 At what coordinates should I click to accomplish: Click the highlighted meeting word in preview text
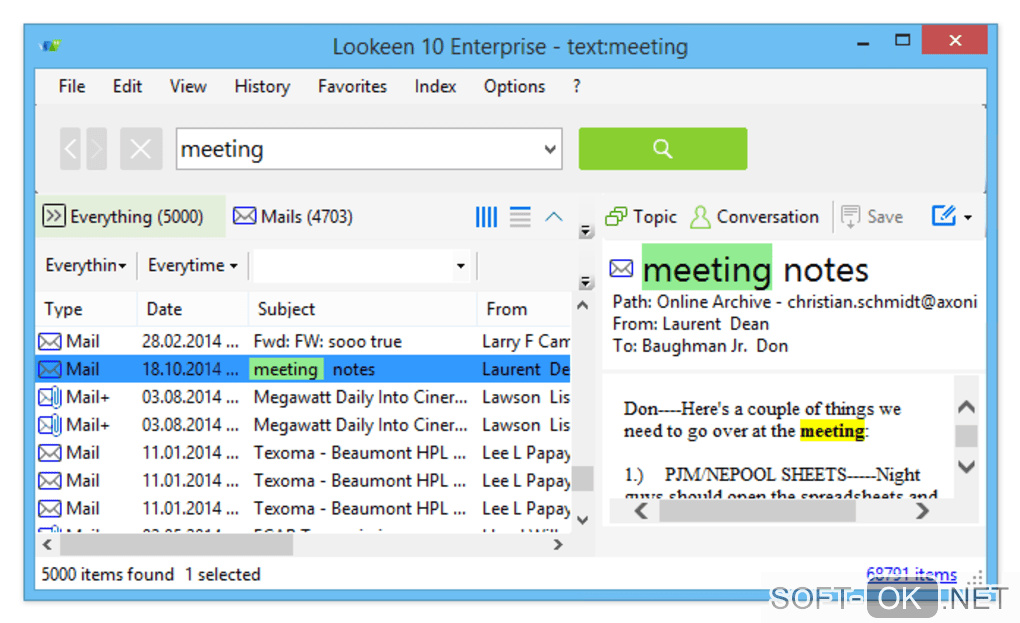pos(833,431)
